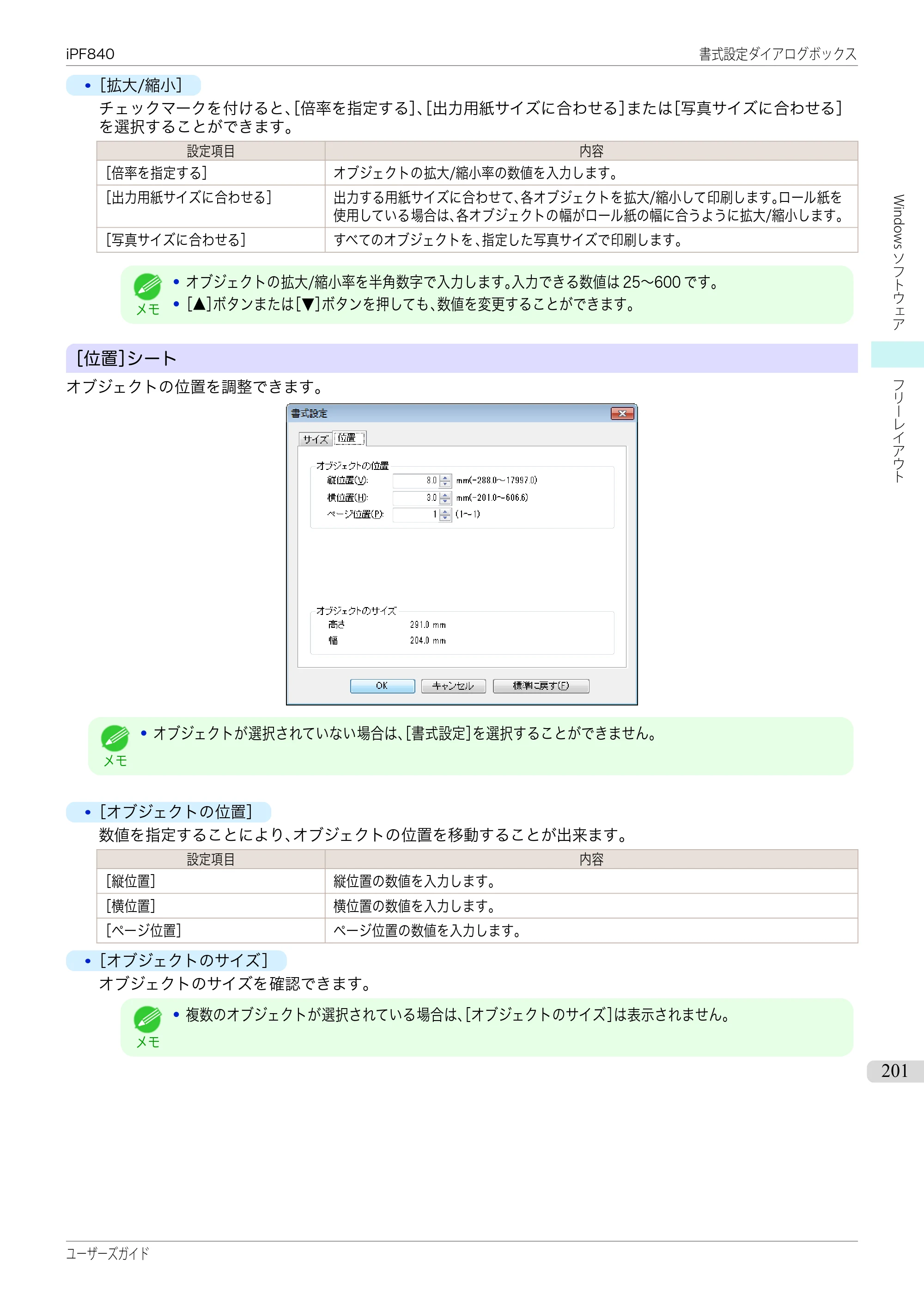The image size is (924, 1307).
Task: Increase ページ位置 with the up spinner arrow
Action: pyautogui.click(x=445, y=512)
